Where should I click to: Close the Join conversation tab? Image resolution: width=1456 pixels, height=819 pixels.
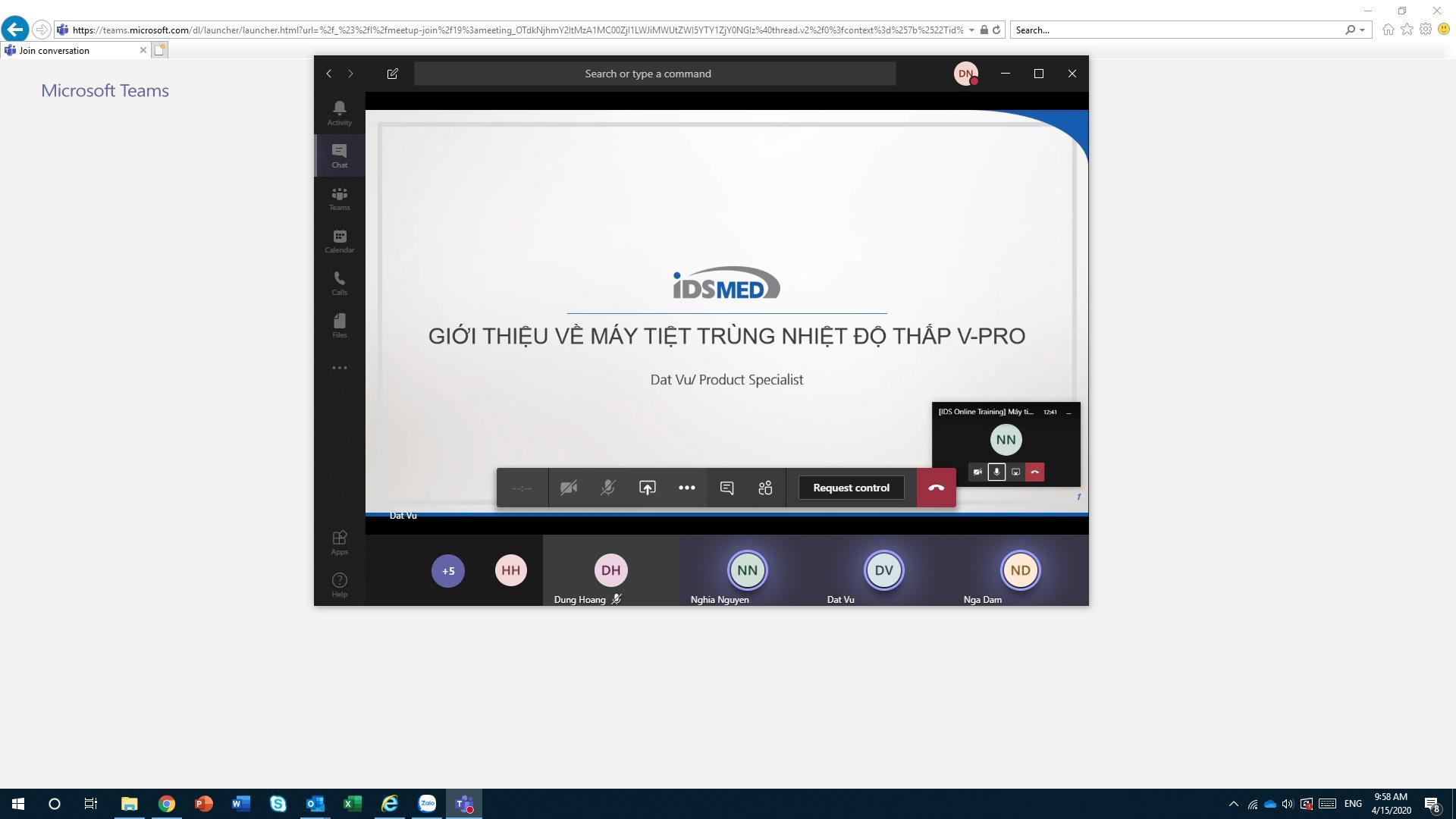[143, 50]
